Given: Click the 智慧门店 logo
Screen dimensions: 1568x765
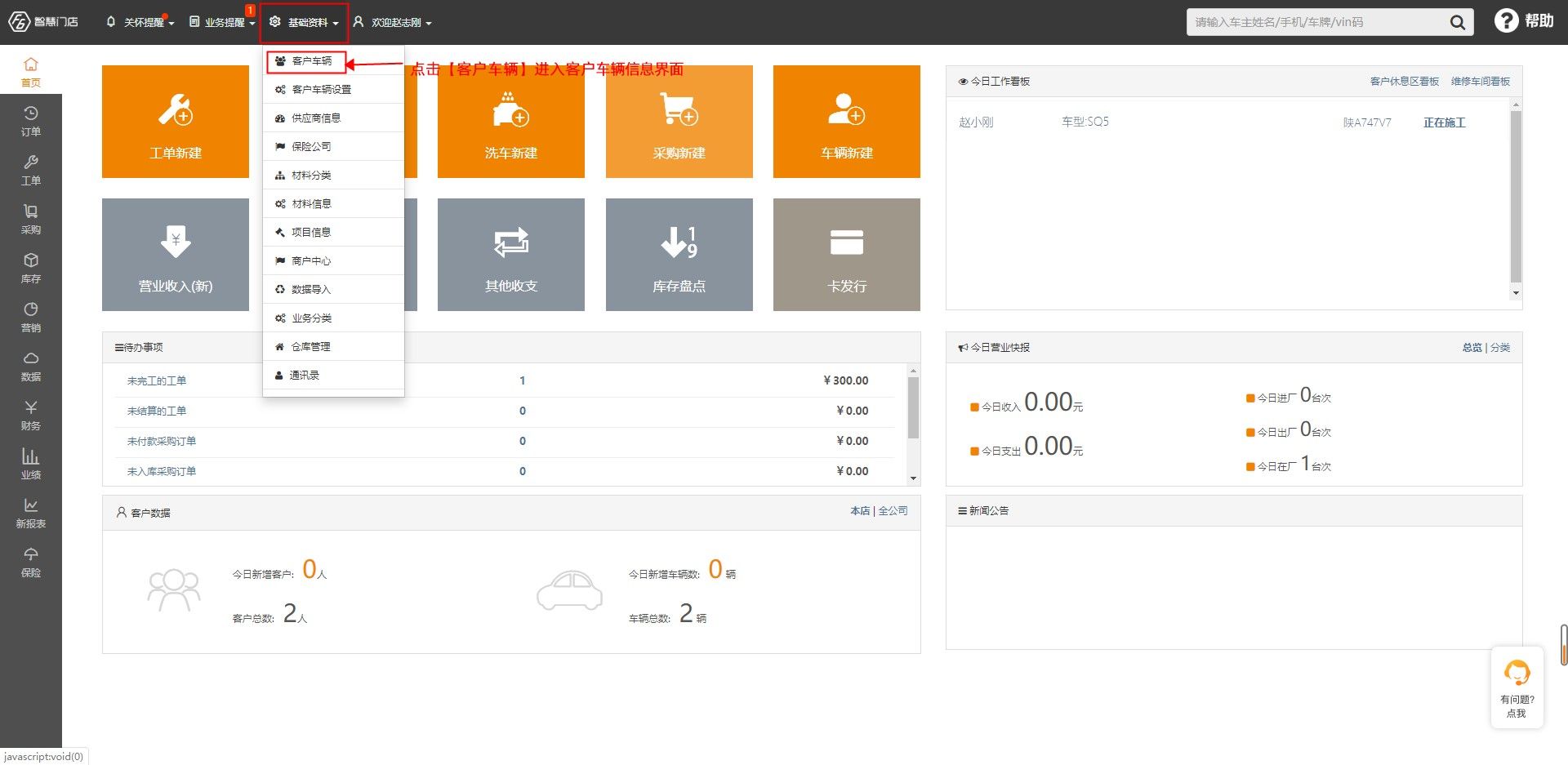Looking at the screenshot, I should pyautogui.click(x=43, y=22).
